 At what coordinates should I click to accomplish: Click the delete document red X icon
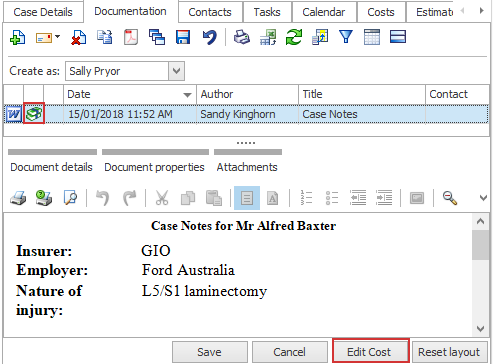coord(78,37)
